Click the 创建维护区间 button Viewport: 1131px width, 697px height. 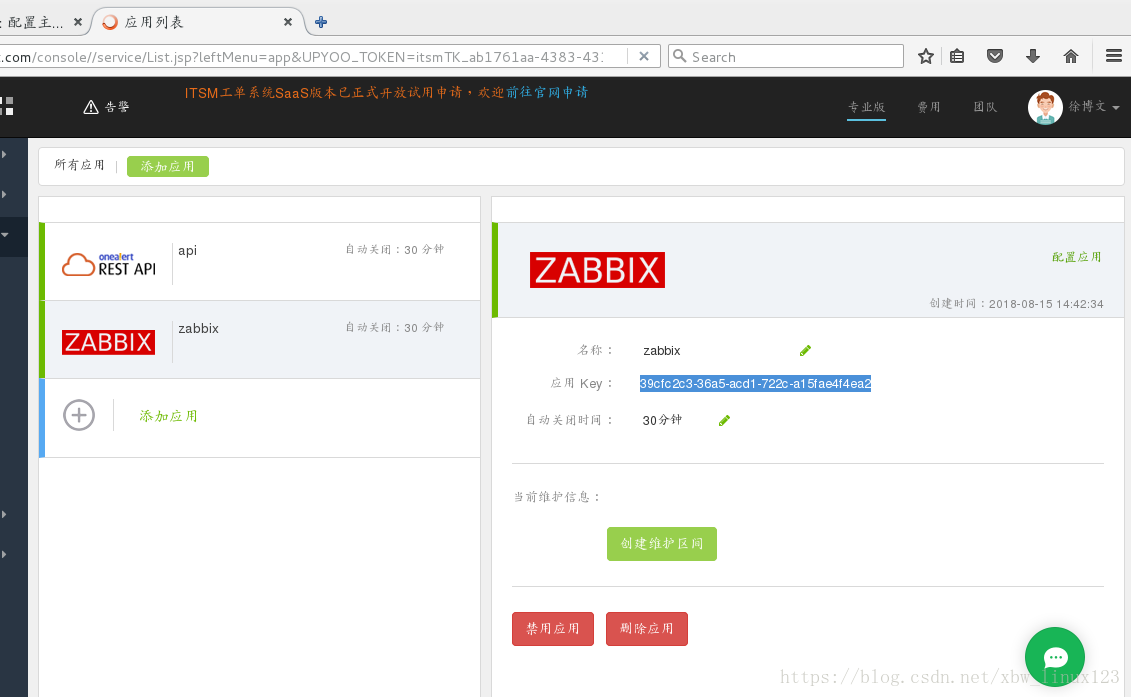(661, 544)
